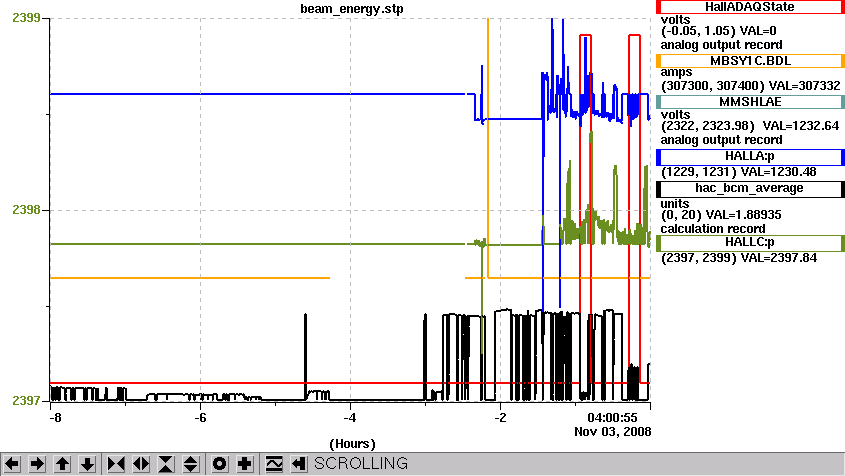Click the amps units label
Screen dimensions: 845x476
click(676, 72)
